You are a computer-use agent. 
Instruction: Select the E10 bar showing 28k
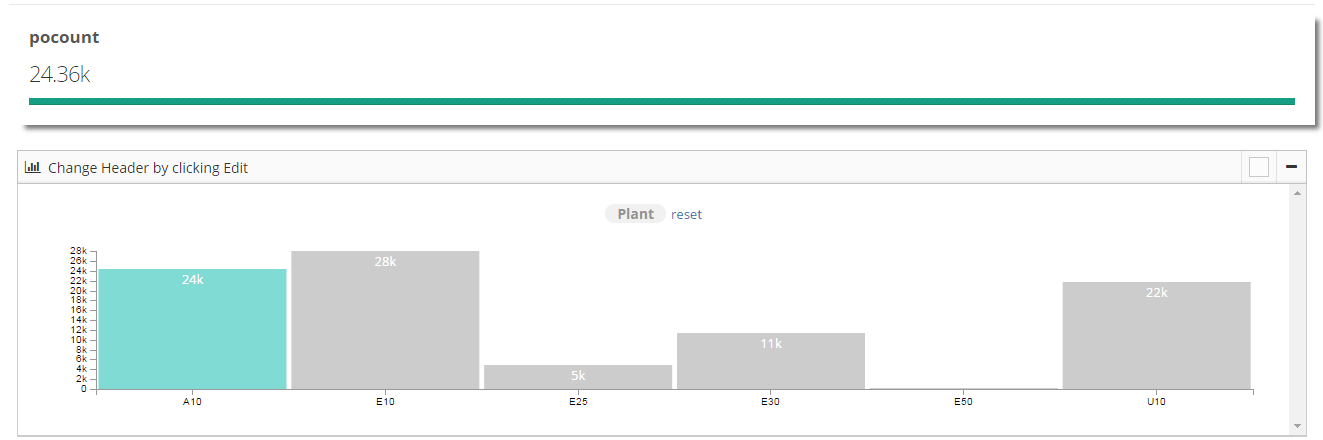click(x=385, y=320)
